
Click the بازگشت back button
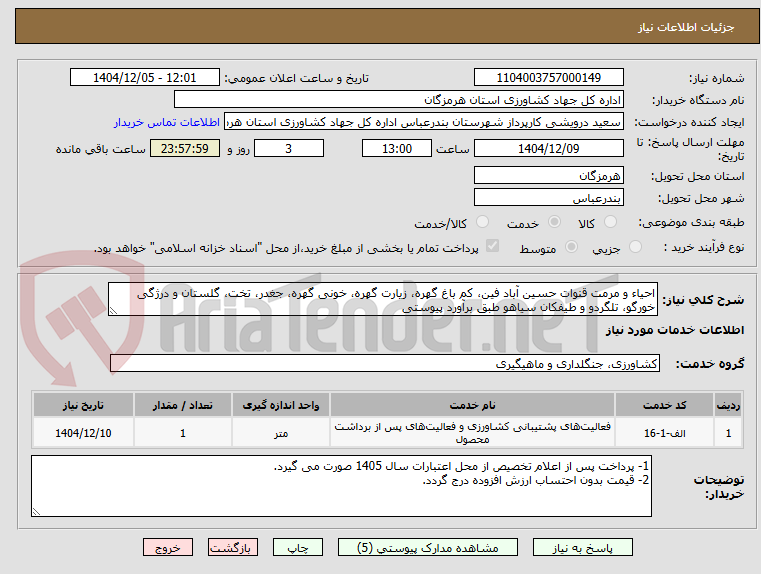pyautogui.click(x=232, y=547)
